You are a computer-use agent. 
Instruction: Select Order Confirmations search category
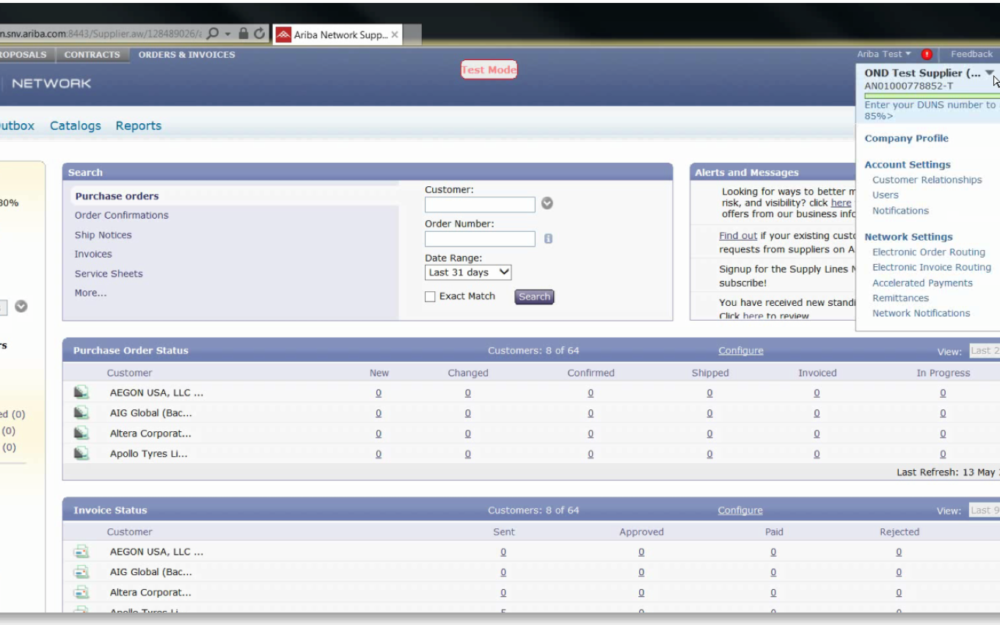(x=122, y=216)
